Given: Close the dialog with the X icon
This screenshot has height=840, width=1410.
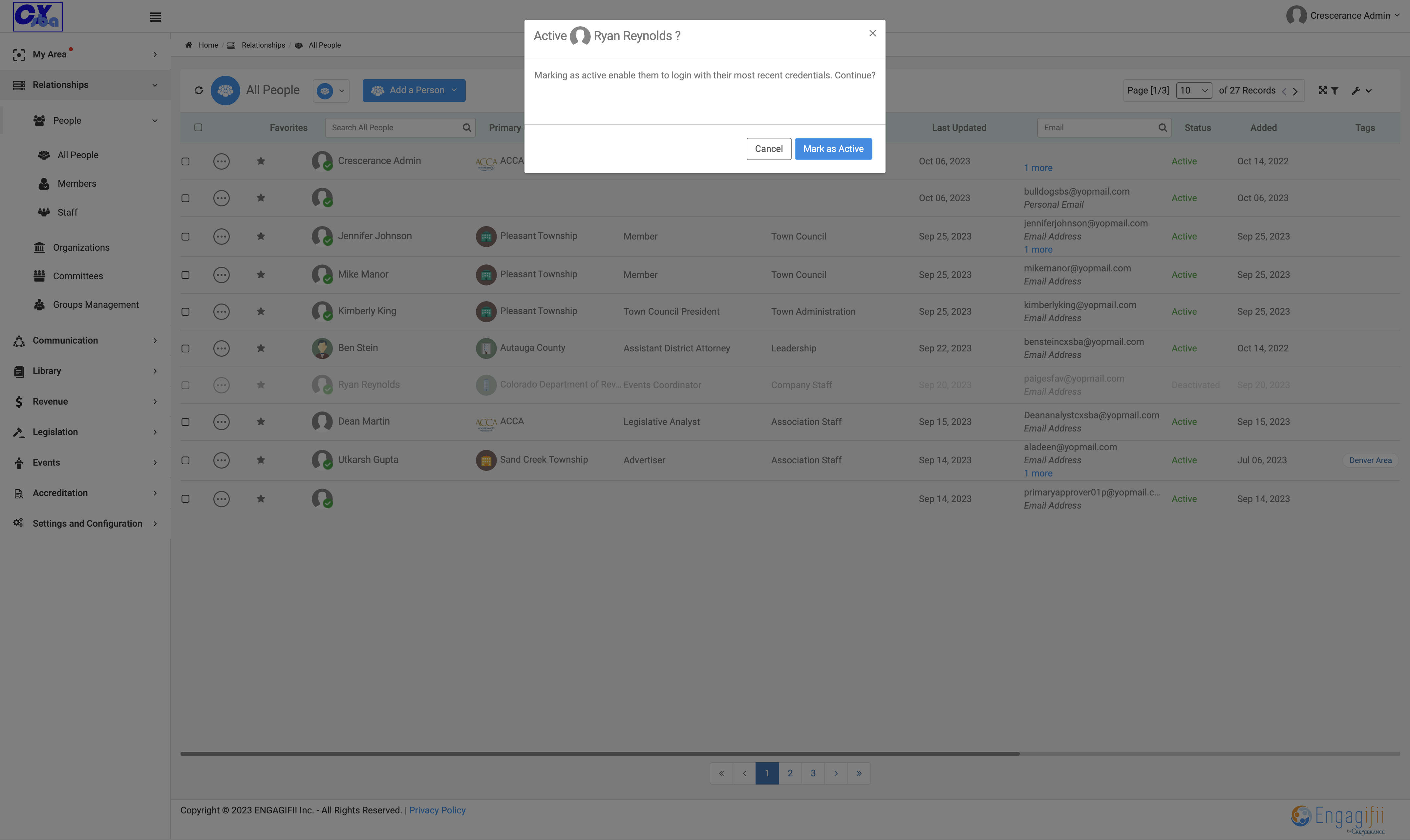Looking at the screenshot, I should click(872, 33).
